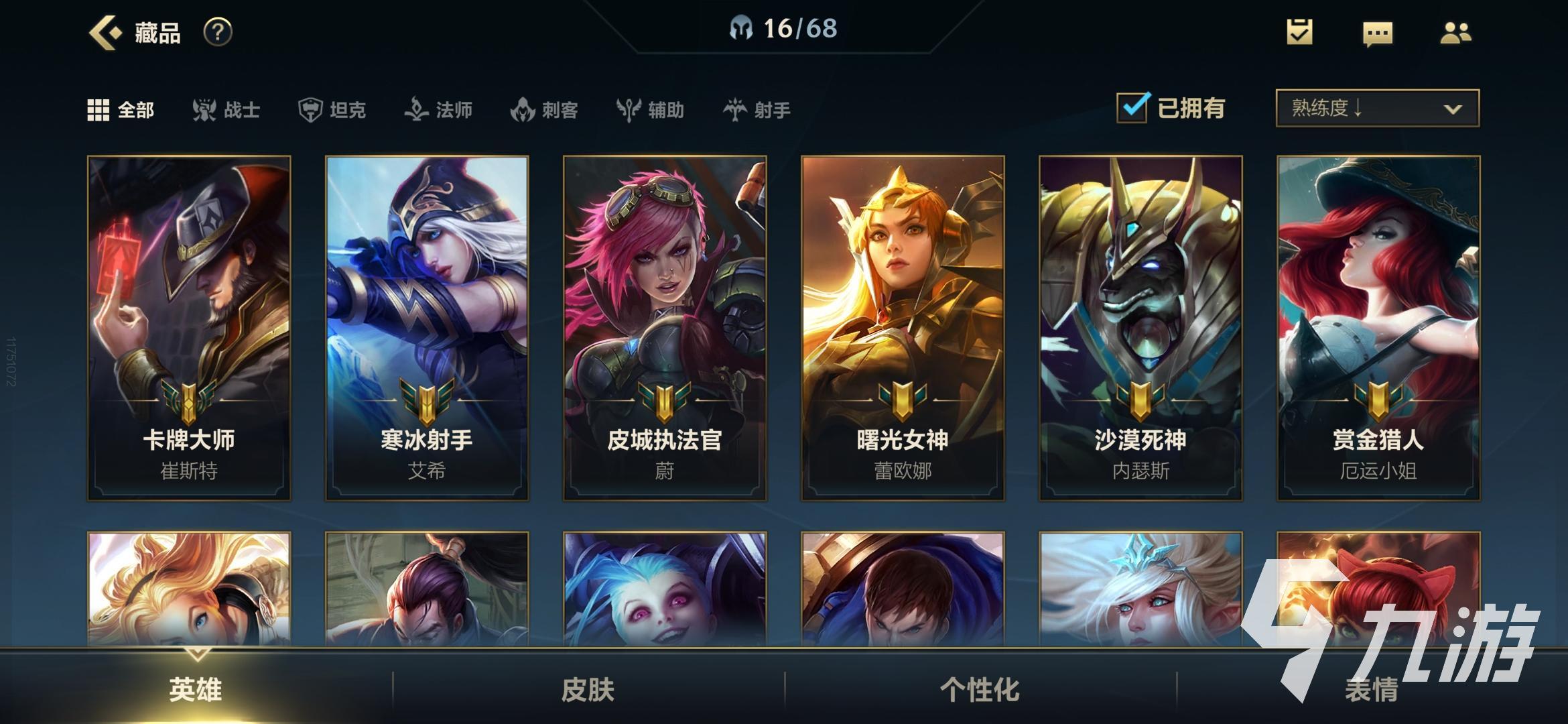Filter heroes by 坦克 shield icon
The height and width of the screenshot is (724, 1568).
click(310, 110)
